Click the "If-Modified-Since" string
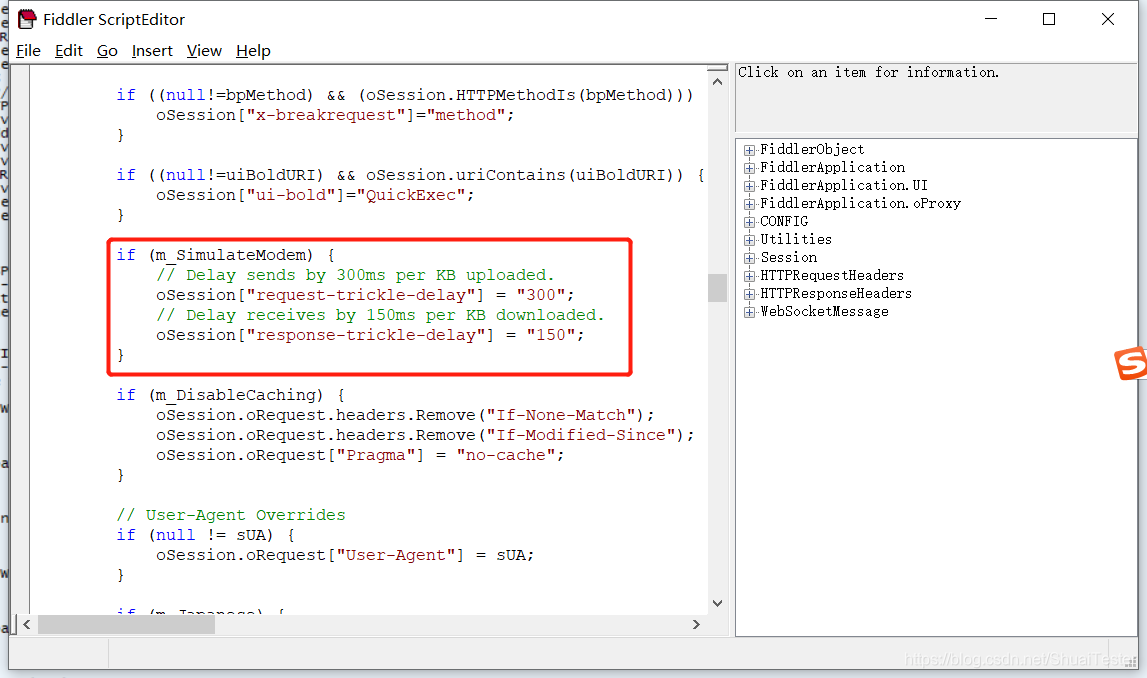The width and height of the screenshot is (1147, 678). click(x=581, y=435)
